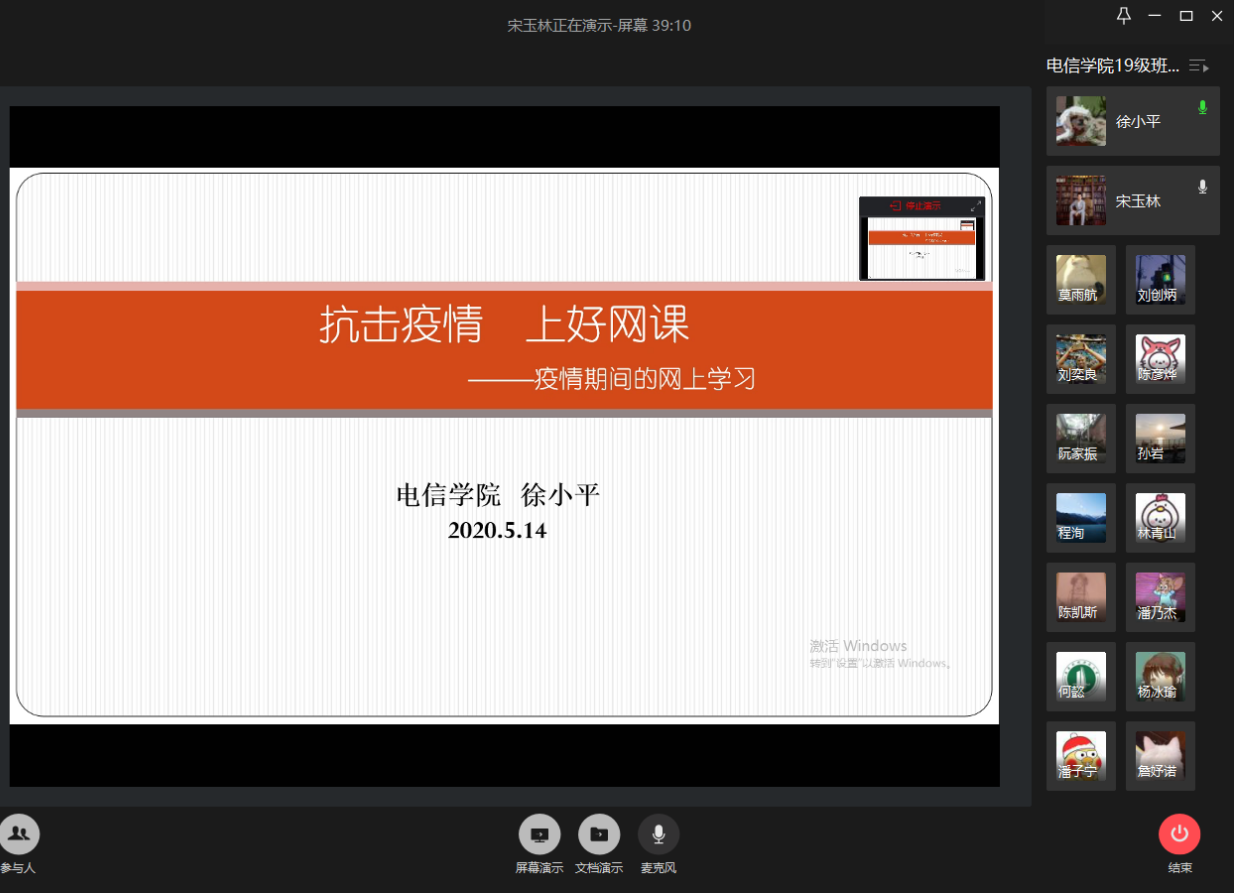Click 林青山's chicken avatar

tap(1160, 518)
